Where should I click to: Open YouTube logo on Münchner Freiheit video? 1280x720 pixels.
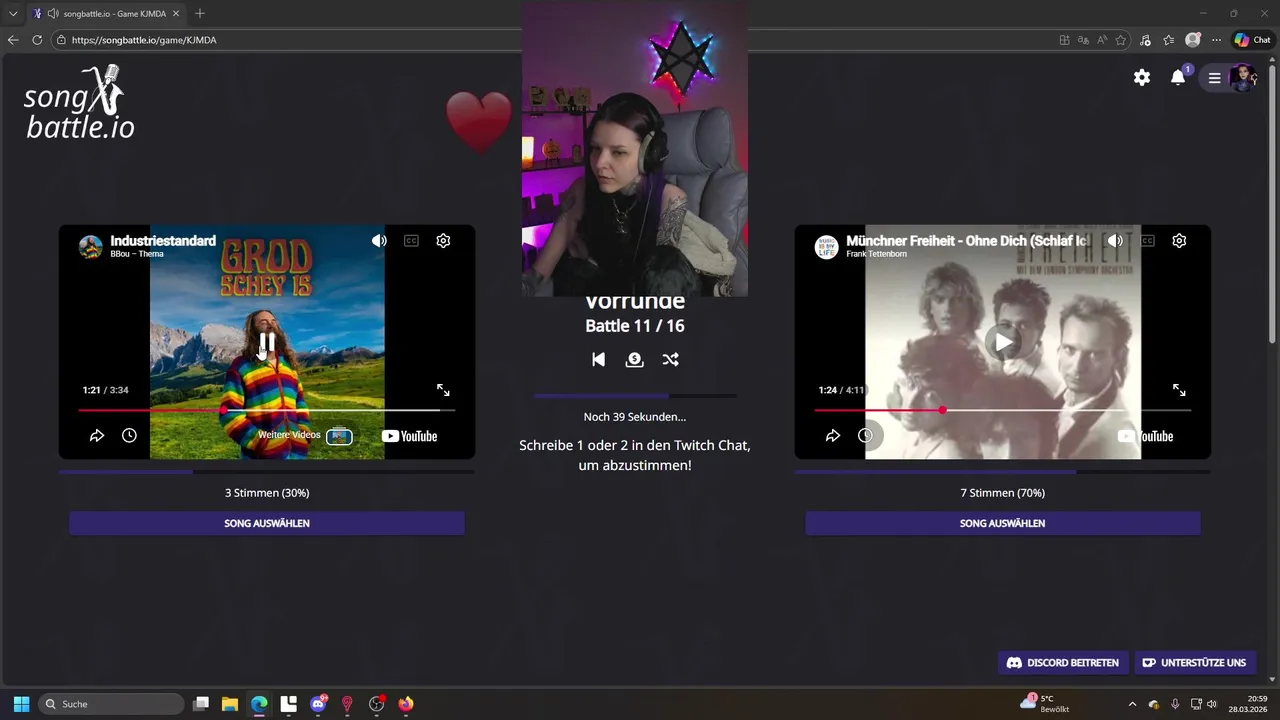tap(1145, 436)
